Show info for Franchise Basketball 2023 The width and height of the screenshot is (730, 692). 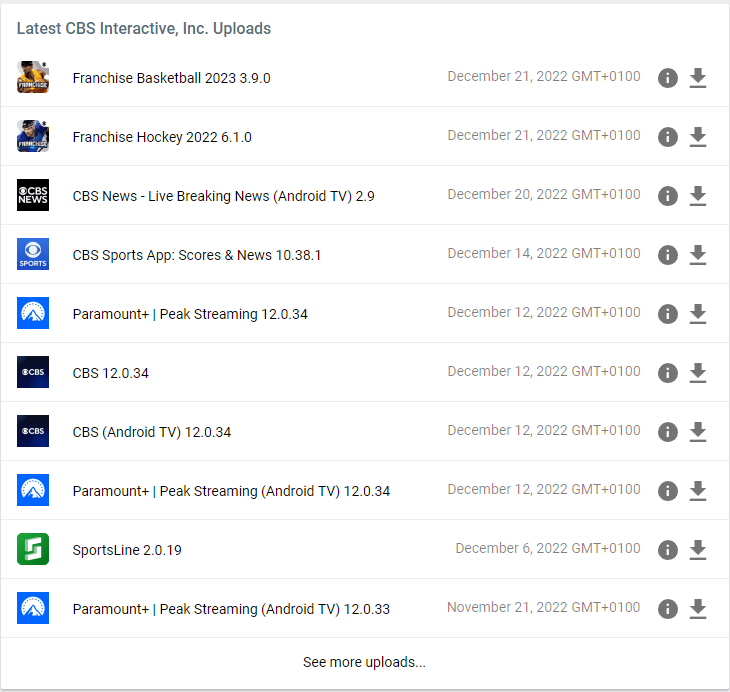[x=668, y=78]
